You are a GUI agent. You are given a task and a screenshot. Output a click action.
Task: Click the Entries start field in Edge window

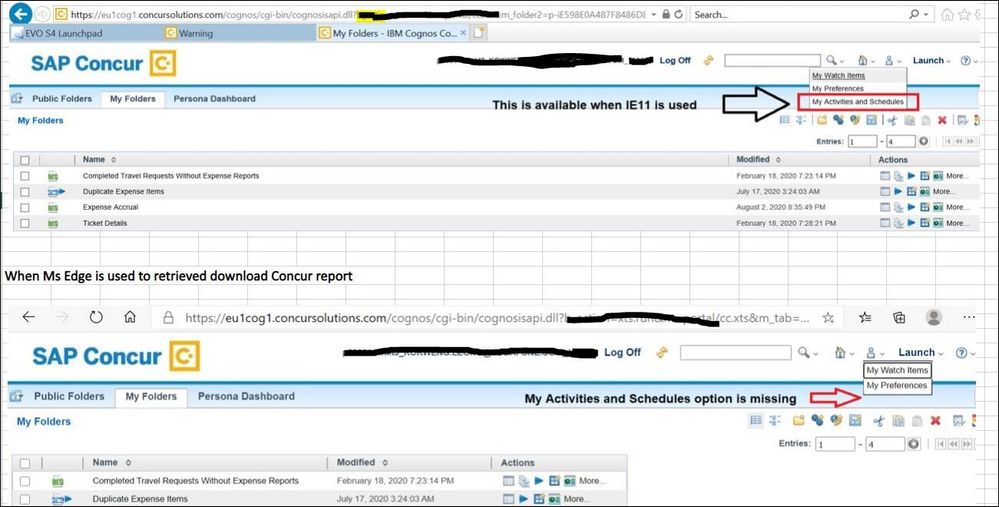(x=835, y=444)
